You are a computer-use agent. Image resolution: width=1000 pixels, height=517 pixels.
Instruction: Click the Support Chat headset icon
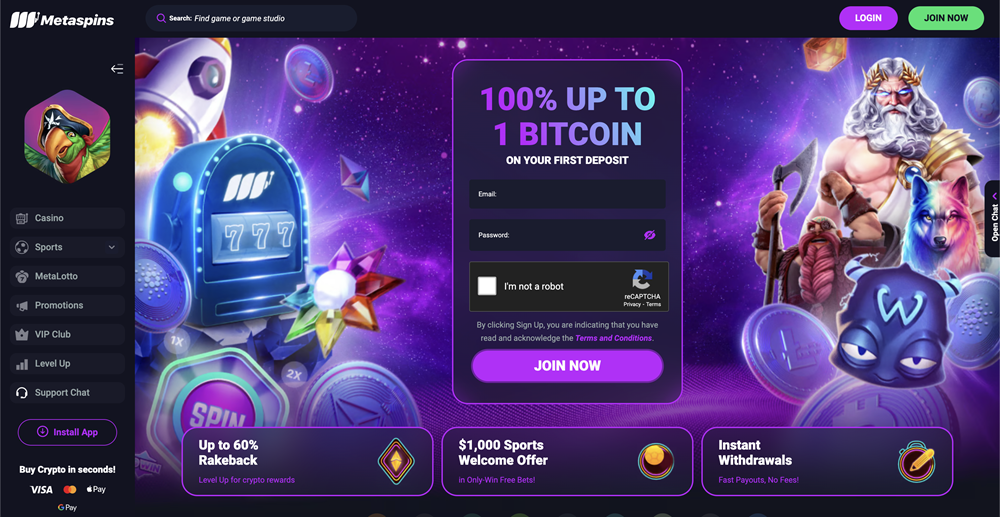pyautogui.click(x=22, y=393)
